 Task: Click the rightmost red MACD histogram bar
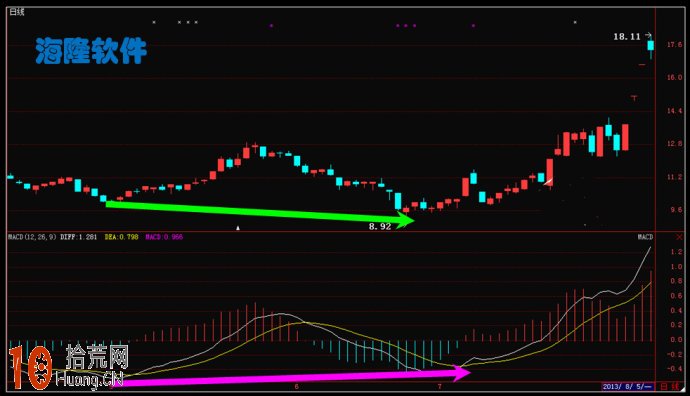651,305
